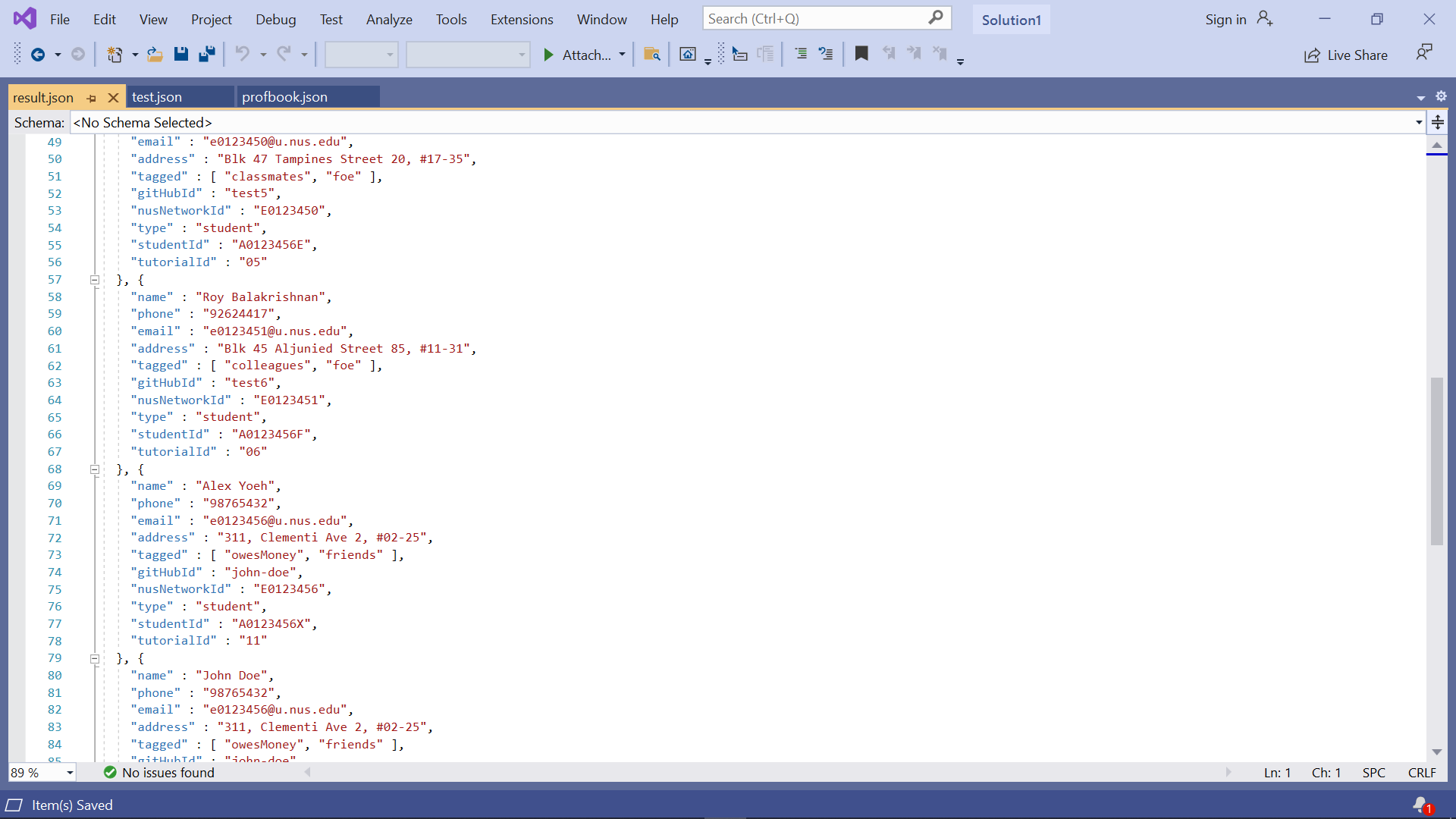
Task: Click the Save All icon
Action: (206, 54)
